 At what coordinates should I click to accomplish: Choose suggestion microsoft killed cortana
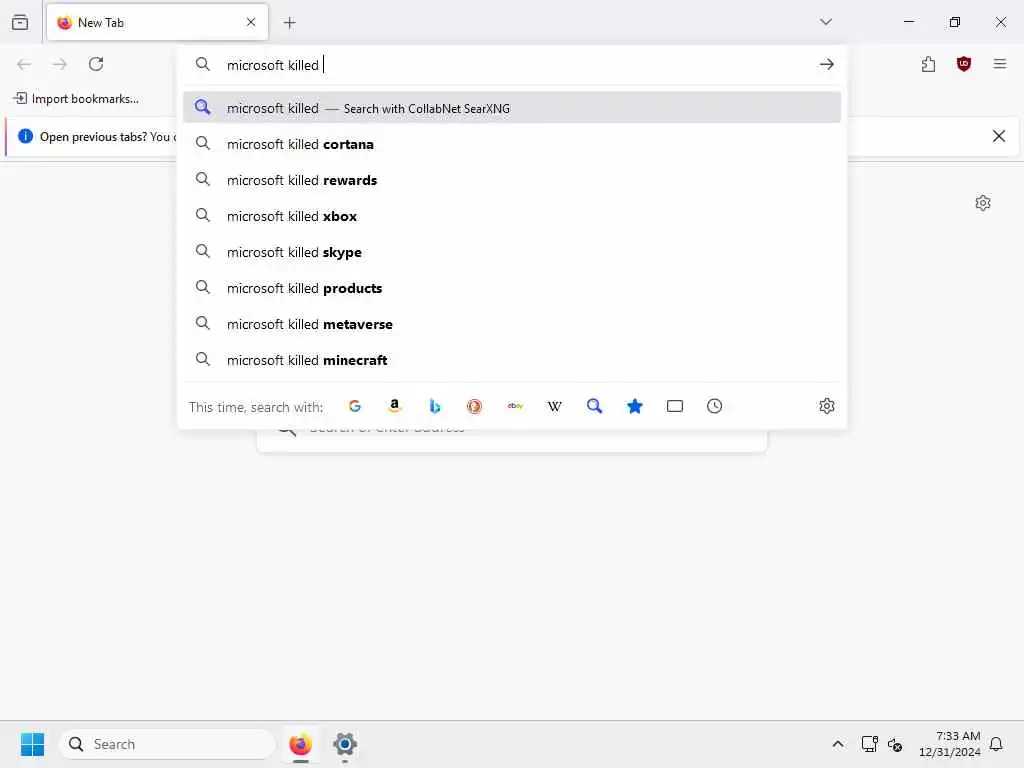click(512, 144)
